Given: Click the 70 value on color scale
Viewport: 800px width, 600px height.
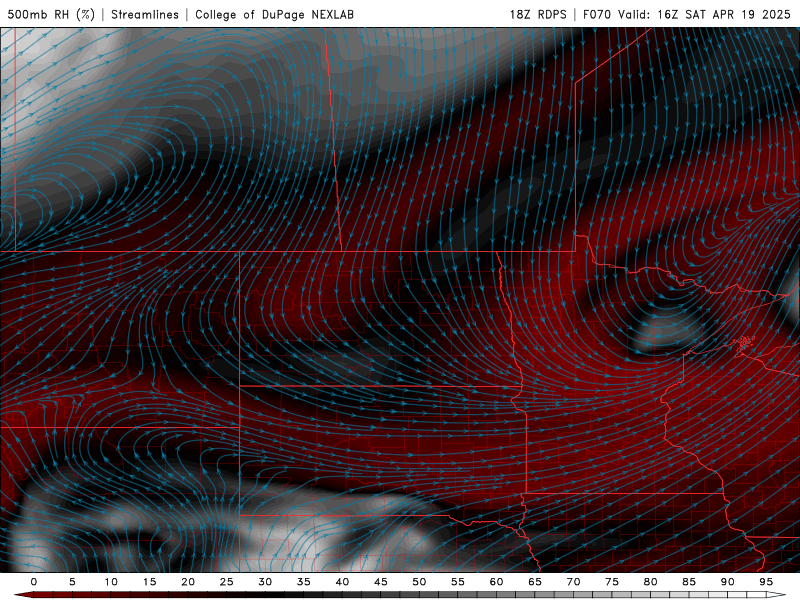Looking at the screenshot, I should point(573,582).
